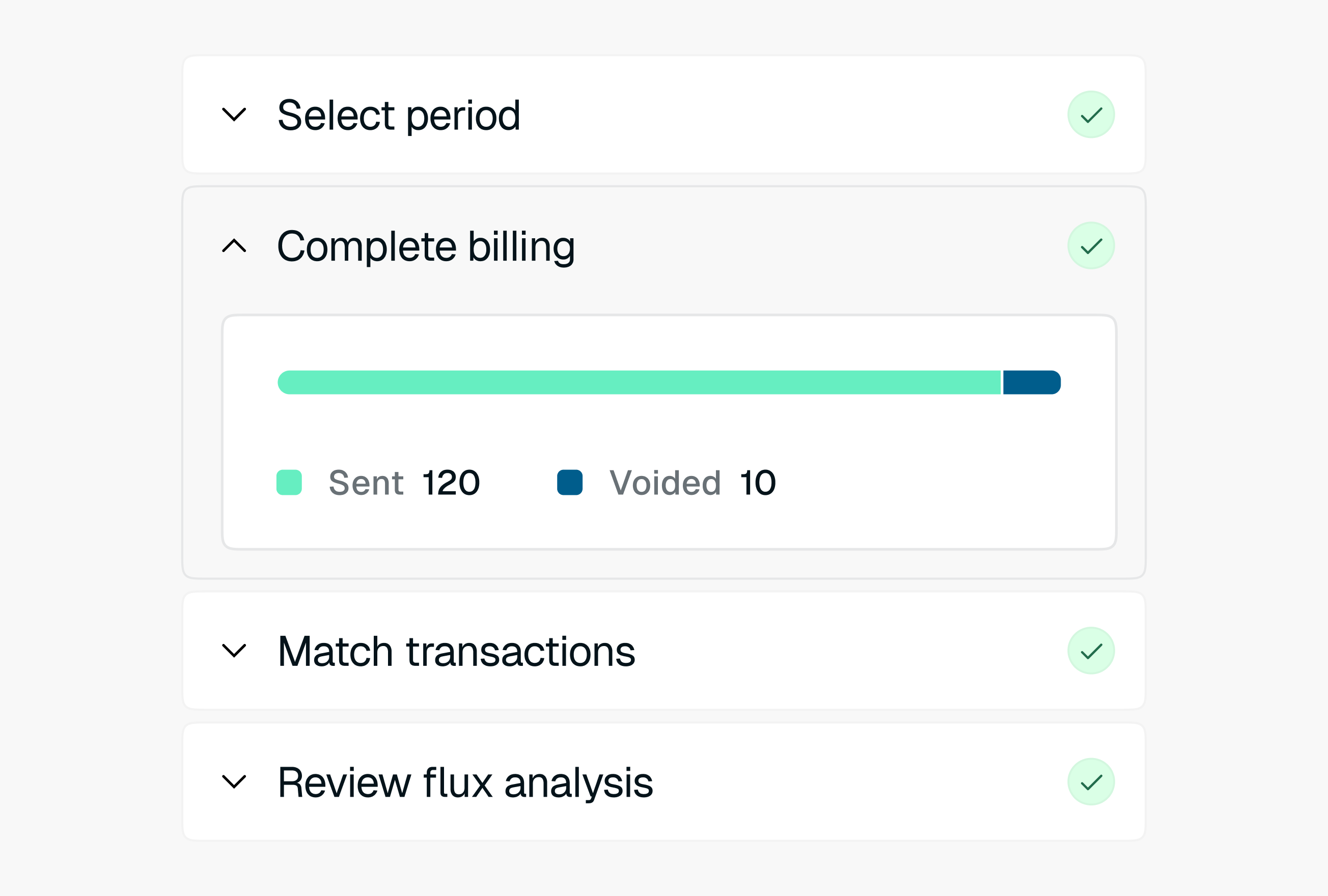Image resolution: width=1328 pixels, height=896 pixels.
Task: Click the Sent count number 120
Action: 452,483
